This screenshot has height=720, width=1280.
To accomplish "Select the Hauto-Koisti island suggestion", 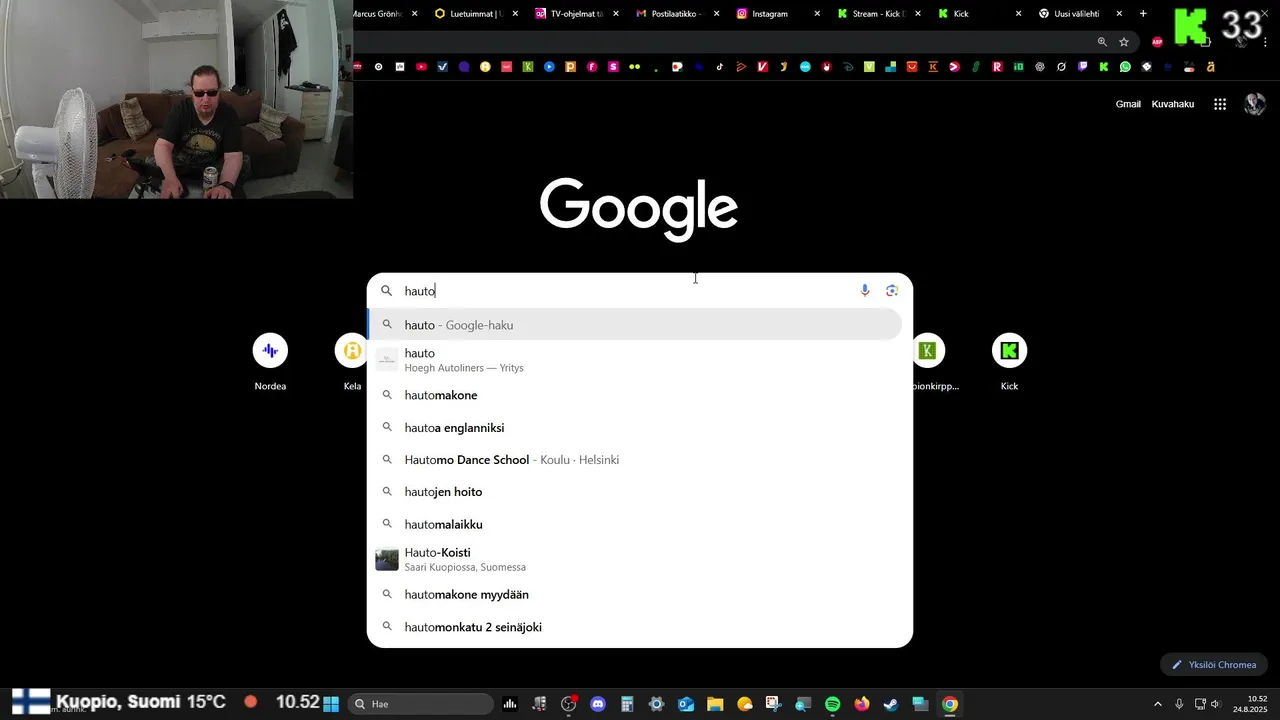I will (635, 559).
